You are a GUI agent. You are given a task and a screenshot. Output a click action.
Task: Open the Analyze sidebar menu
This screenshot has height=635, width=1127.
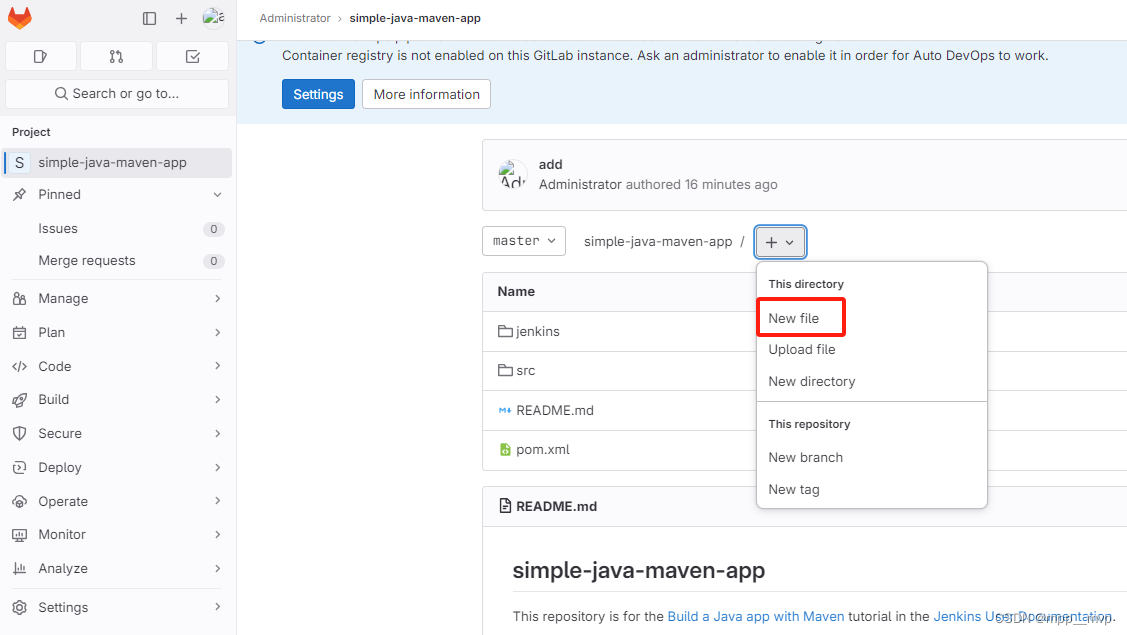tap(118, 568)
